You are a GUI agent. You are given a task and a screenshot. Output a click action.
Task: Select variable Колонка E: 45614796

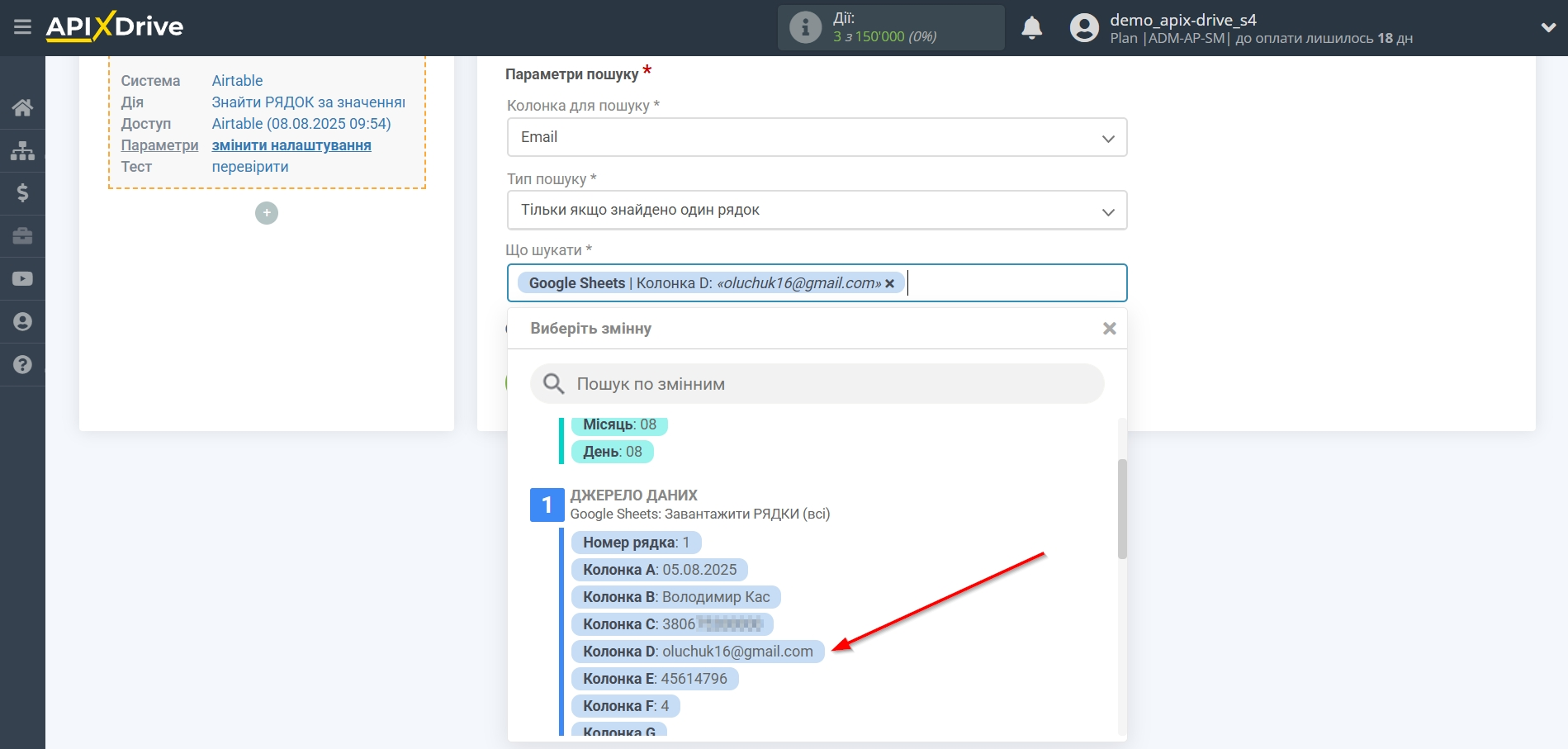pos(655,679)
